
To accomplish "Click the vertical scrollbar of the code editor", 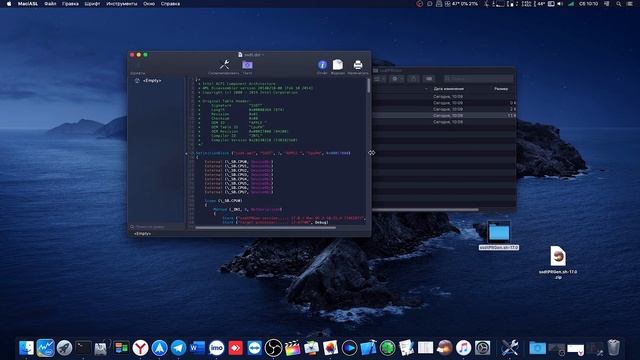I will tap(369, 85).
